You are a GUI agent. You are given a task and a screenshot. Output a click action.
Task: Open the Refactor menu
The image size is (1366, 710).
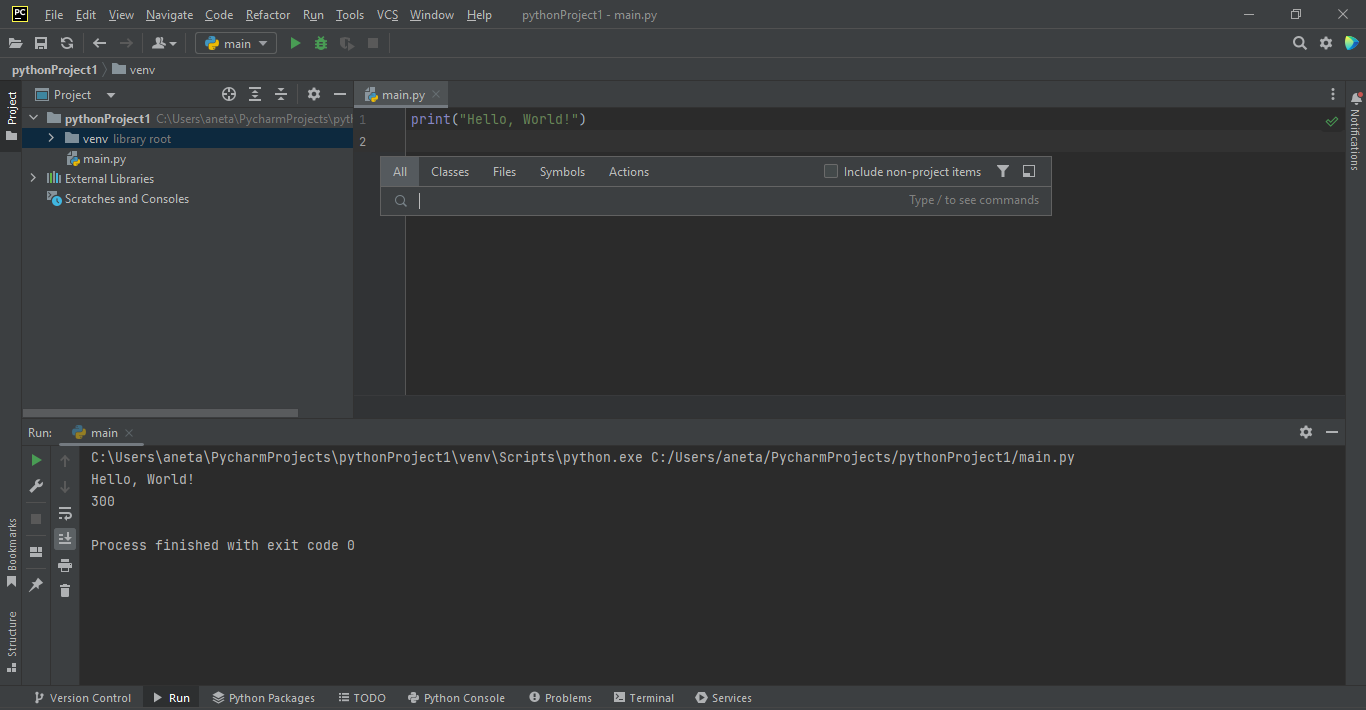click(x=267, y=14)
